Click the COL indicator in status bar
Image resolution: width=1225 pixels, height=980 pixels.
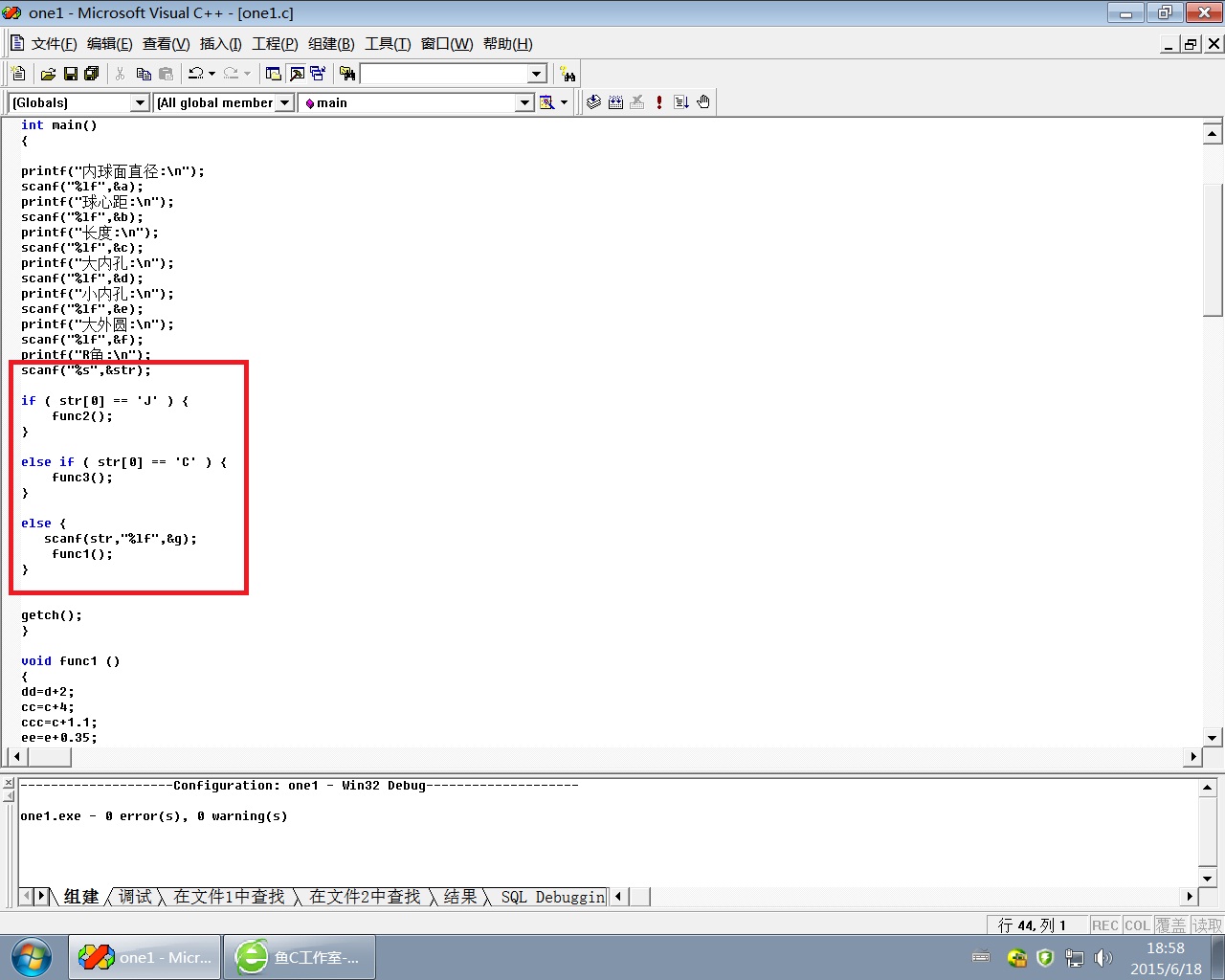click(1137, 925)
